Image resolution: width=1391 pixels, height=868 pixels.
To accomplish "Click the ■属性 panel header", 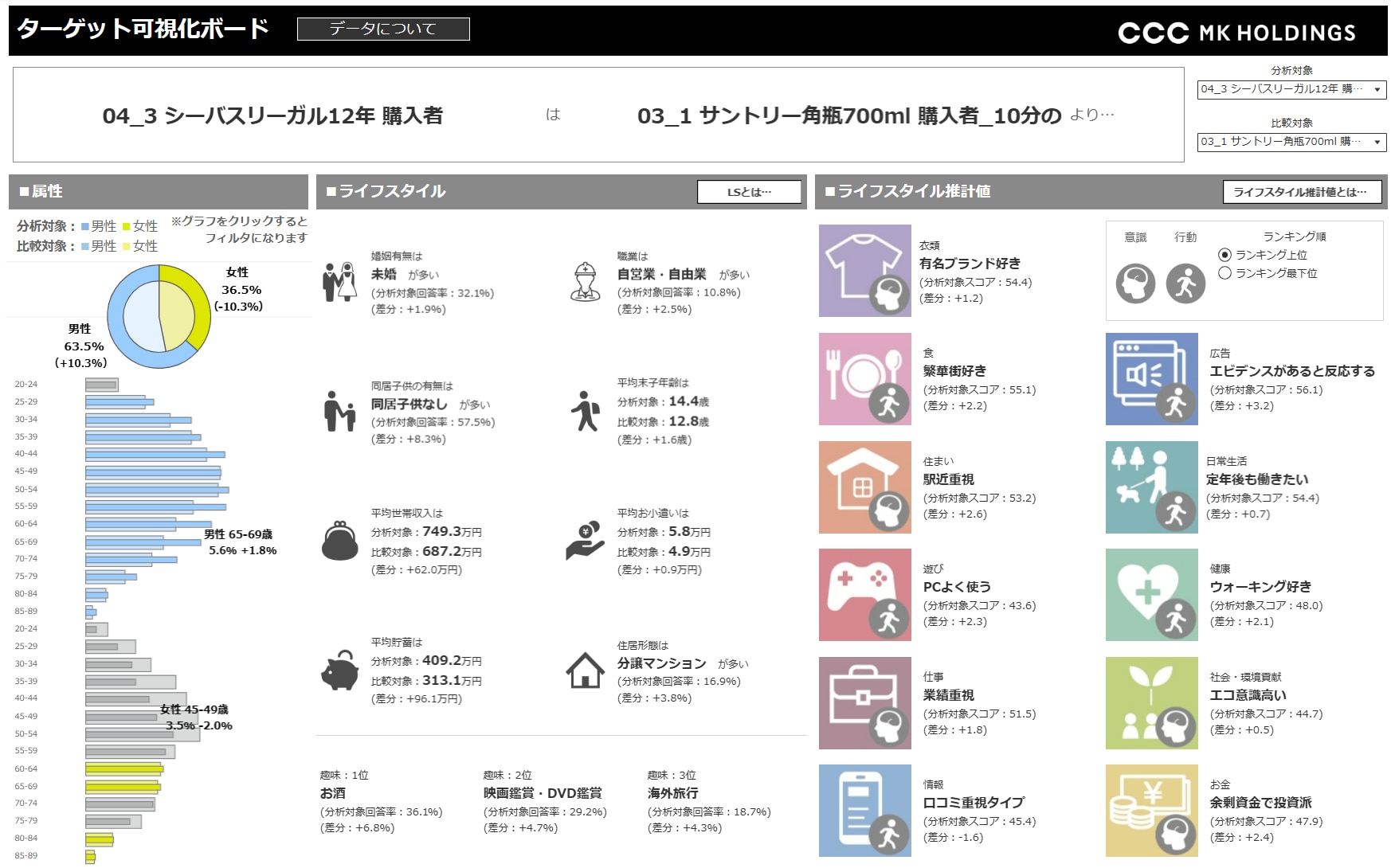I will 159,192.
